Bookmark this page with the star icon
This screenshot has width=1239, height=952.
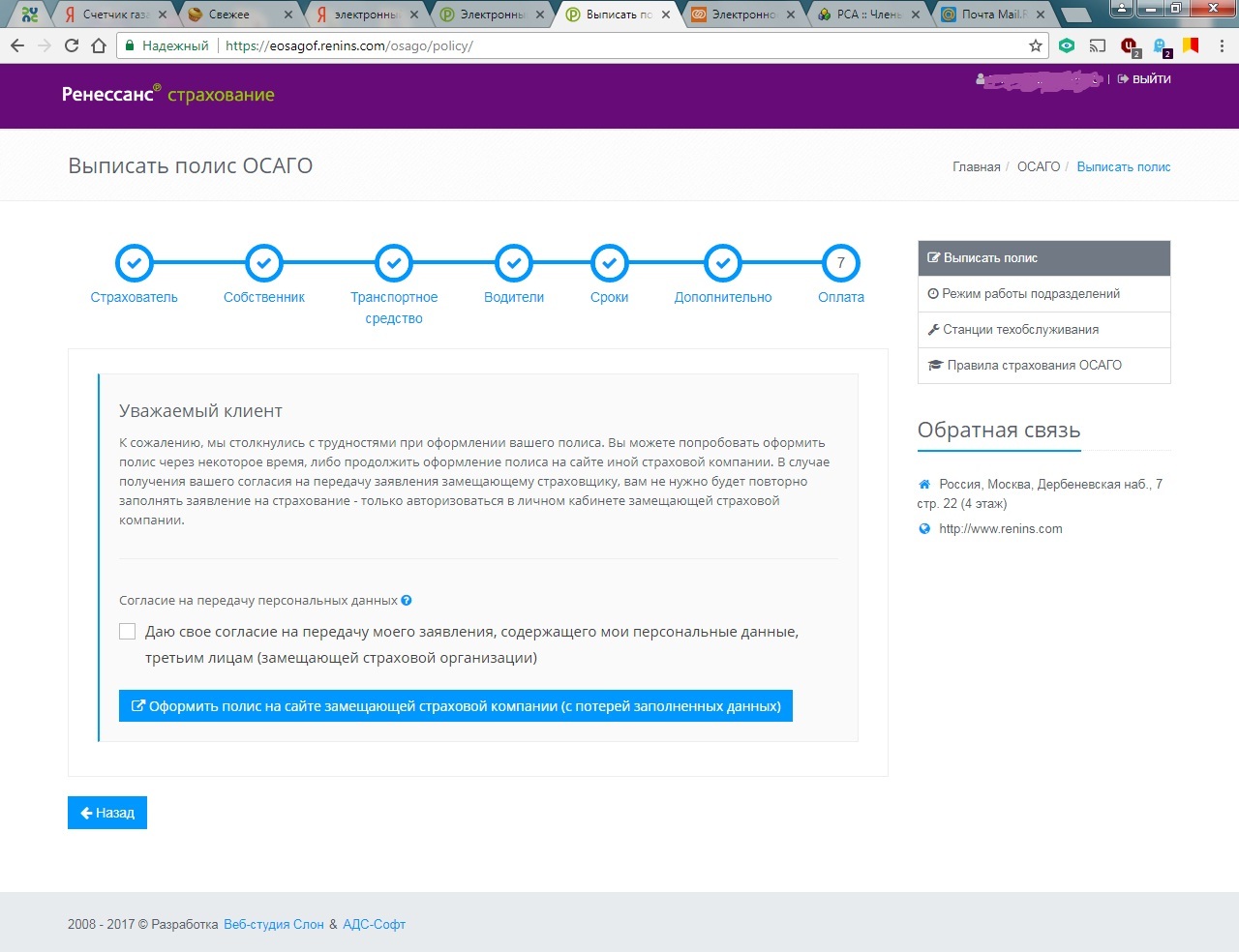[1036, 45]
